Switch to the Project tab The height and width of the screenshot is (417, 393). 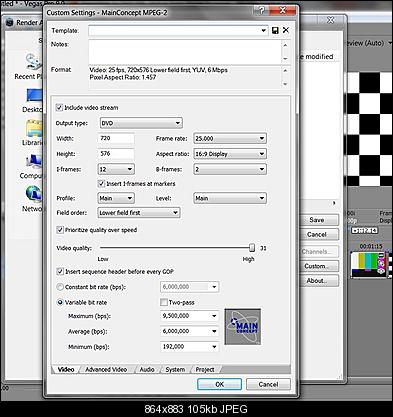[x=205, y=369]
